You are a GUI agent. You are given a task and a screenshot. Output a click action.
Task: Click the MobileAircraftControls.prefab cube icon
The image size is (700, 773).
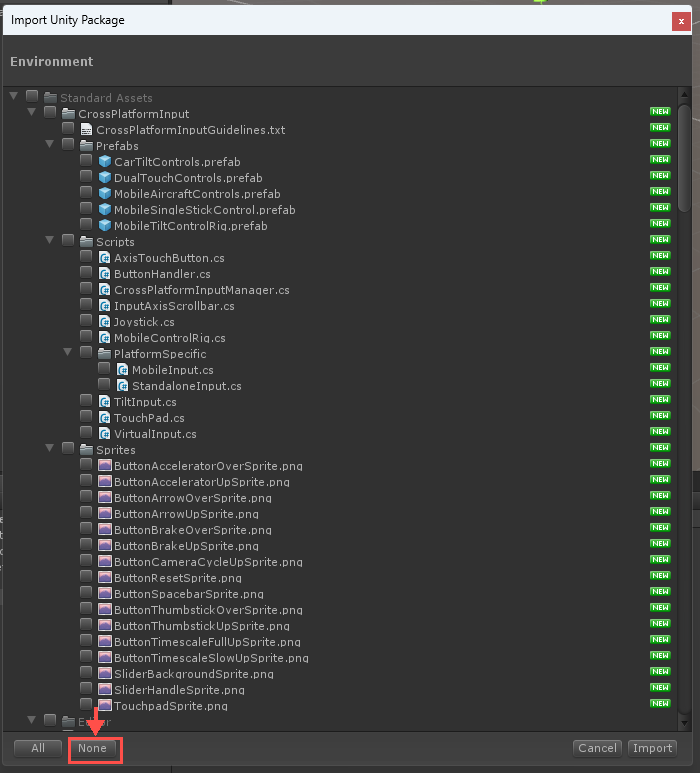click(105, 194)
